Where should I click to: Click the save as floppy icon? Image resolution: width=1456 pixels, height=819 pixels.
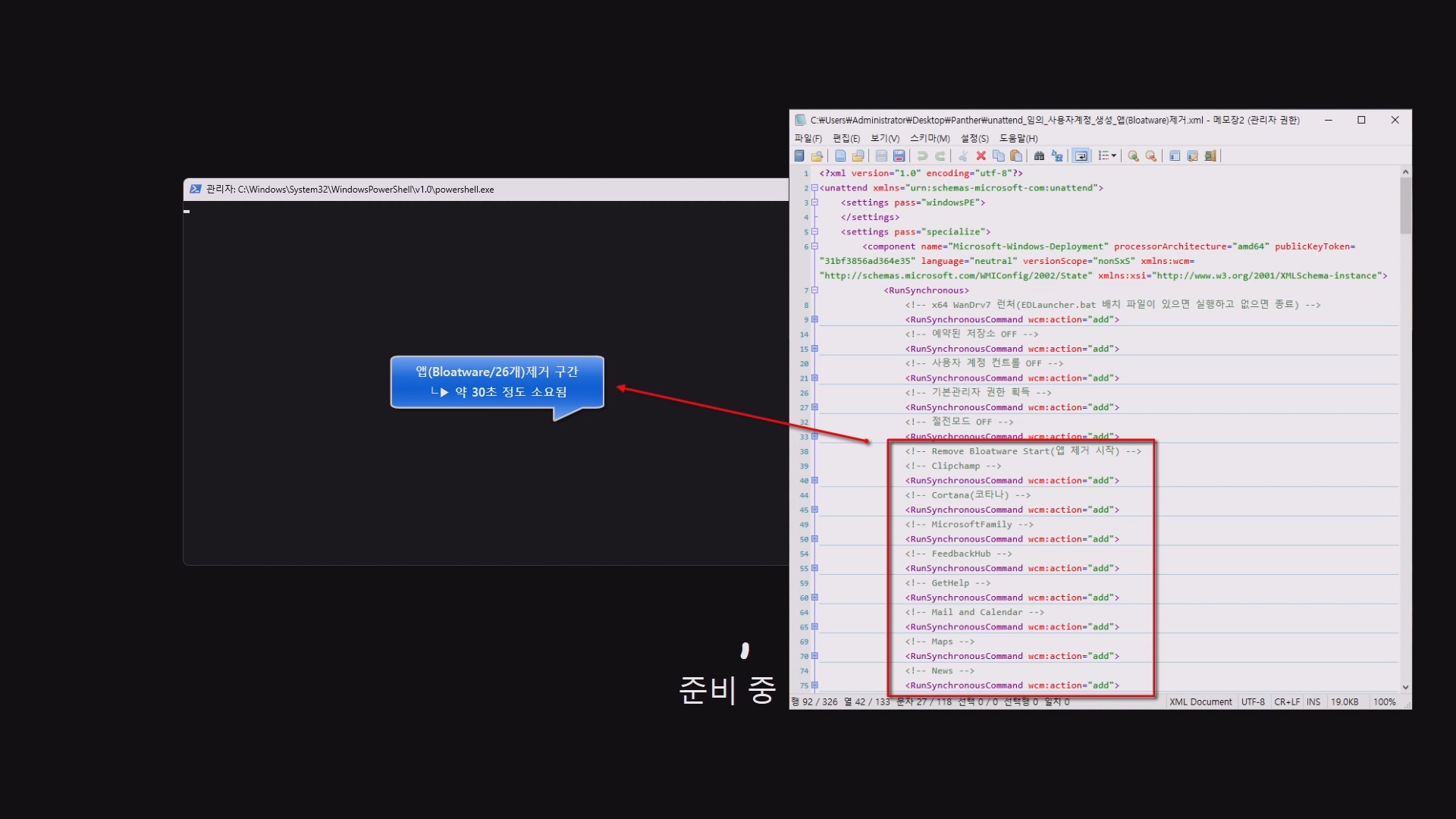899,155
